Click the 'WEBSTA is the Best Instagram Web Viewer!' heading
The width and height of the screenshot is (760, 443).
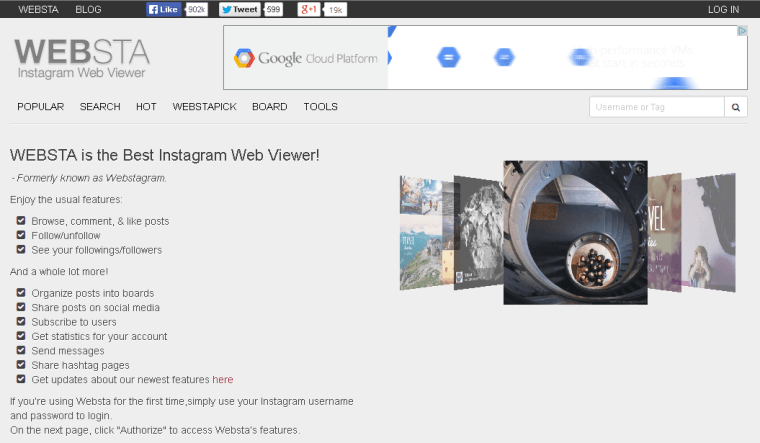point(165,155)
